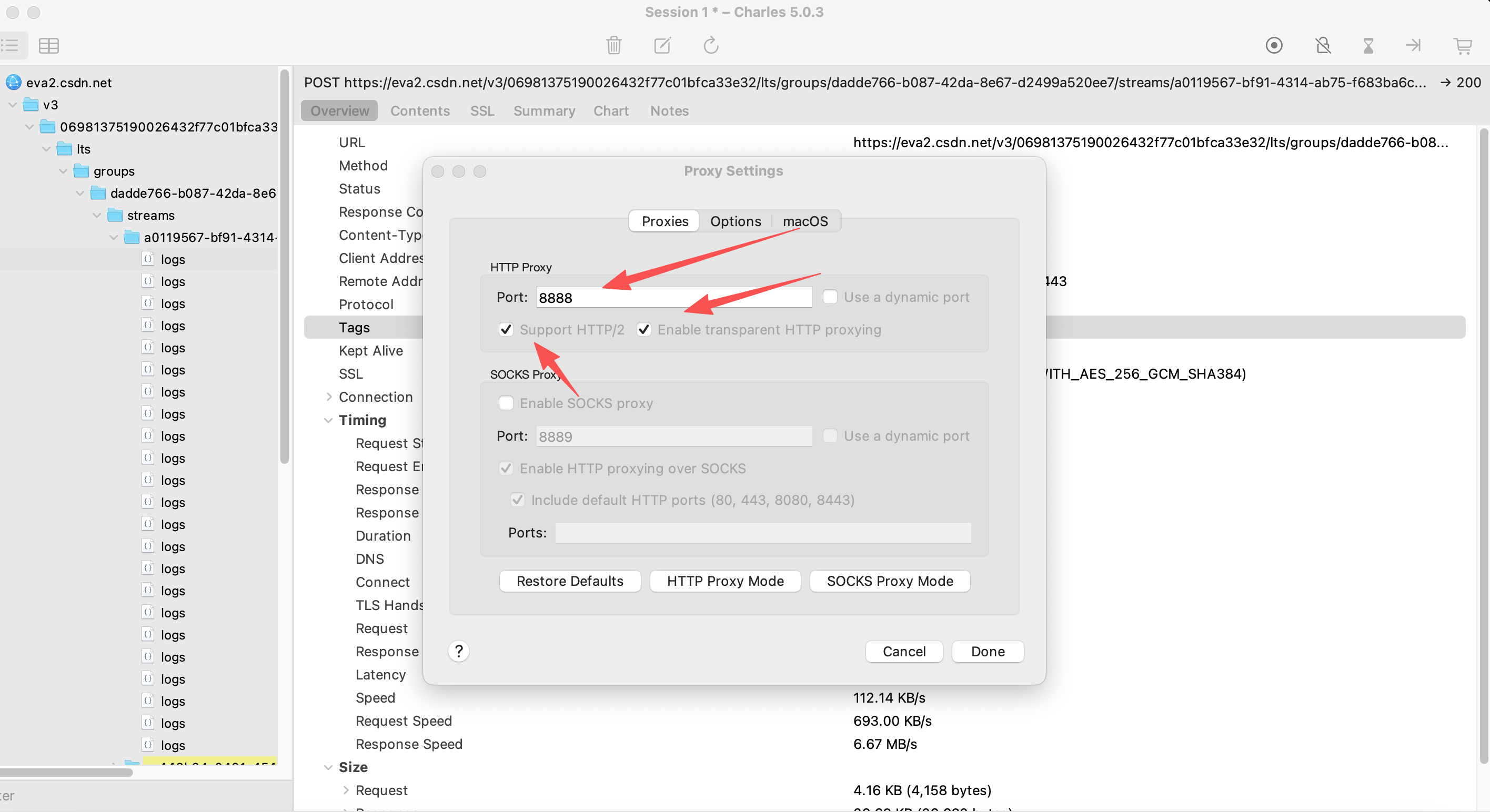The image size is (1490, 812).
Task: Click the repeat refresh icon
Action: click(x=711, y=45)
